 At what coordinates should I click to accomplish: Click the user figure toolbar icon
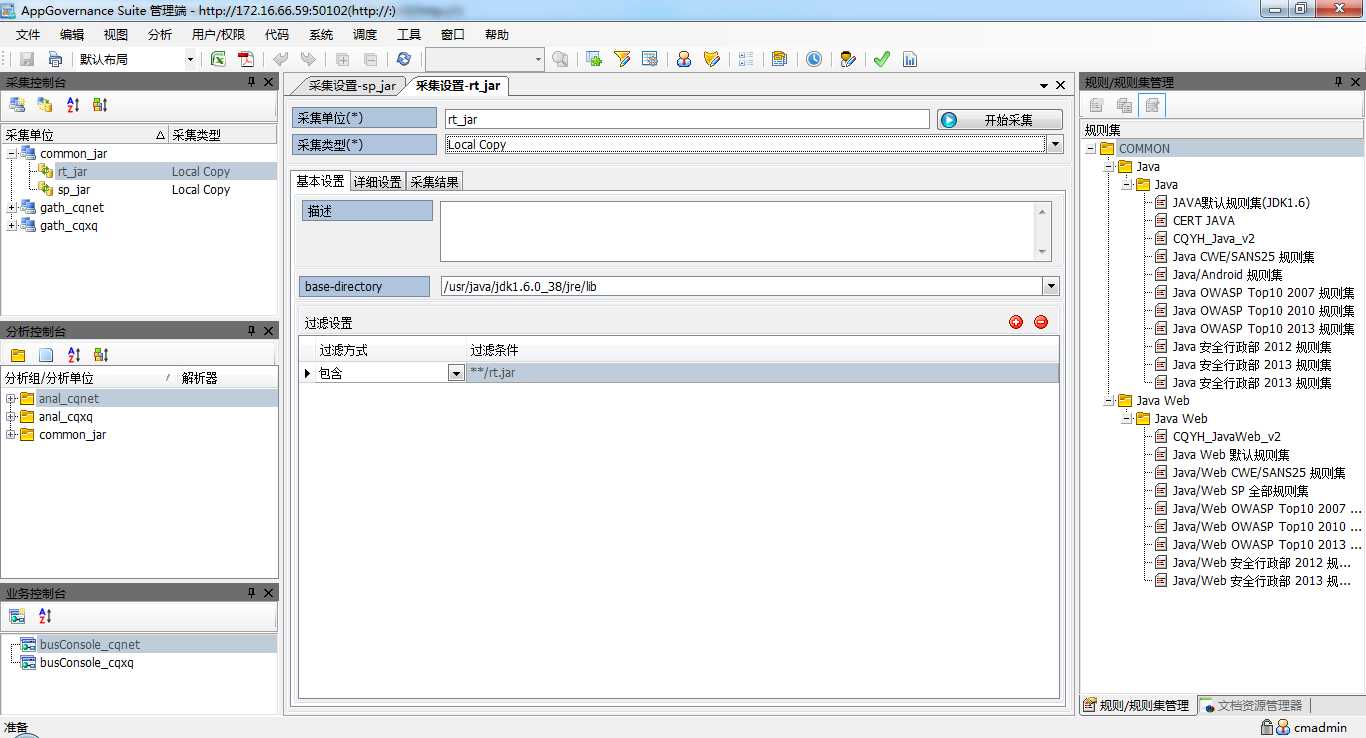pyautogui.click(x=684, y=60)
